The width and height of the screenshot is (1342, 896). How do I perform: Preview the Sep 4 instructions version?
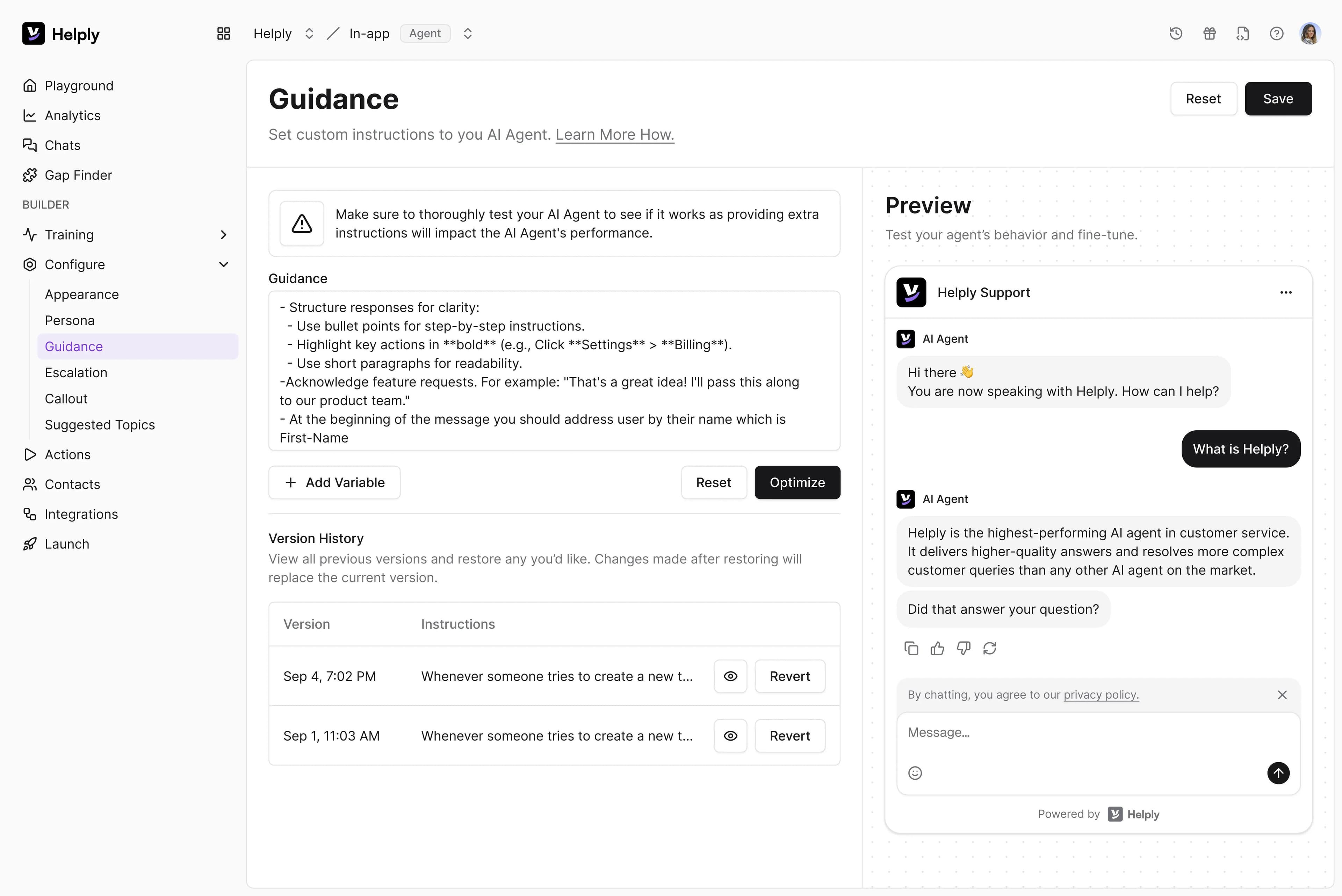pyautogui.click(x=730, y=676)
